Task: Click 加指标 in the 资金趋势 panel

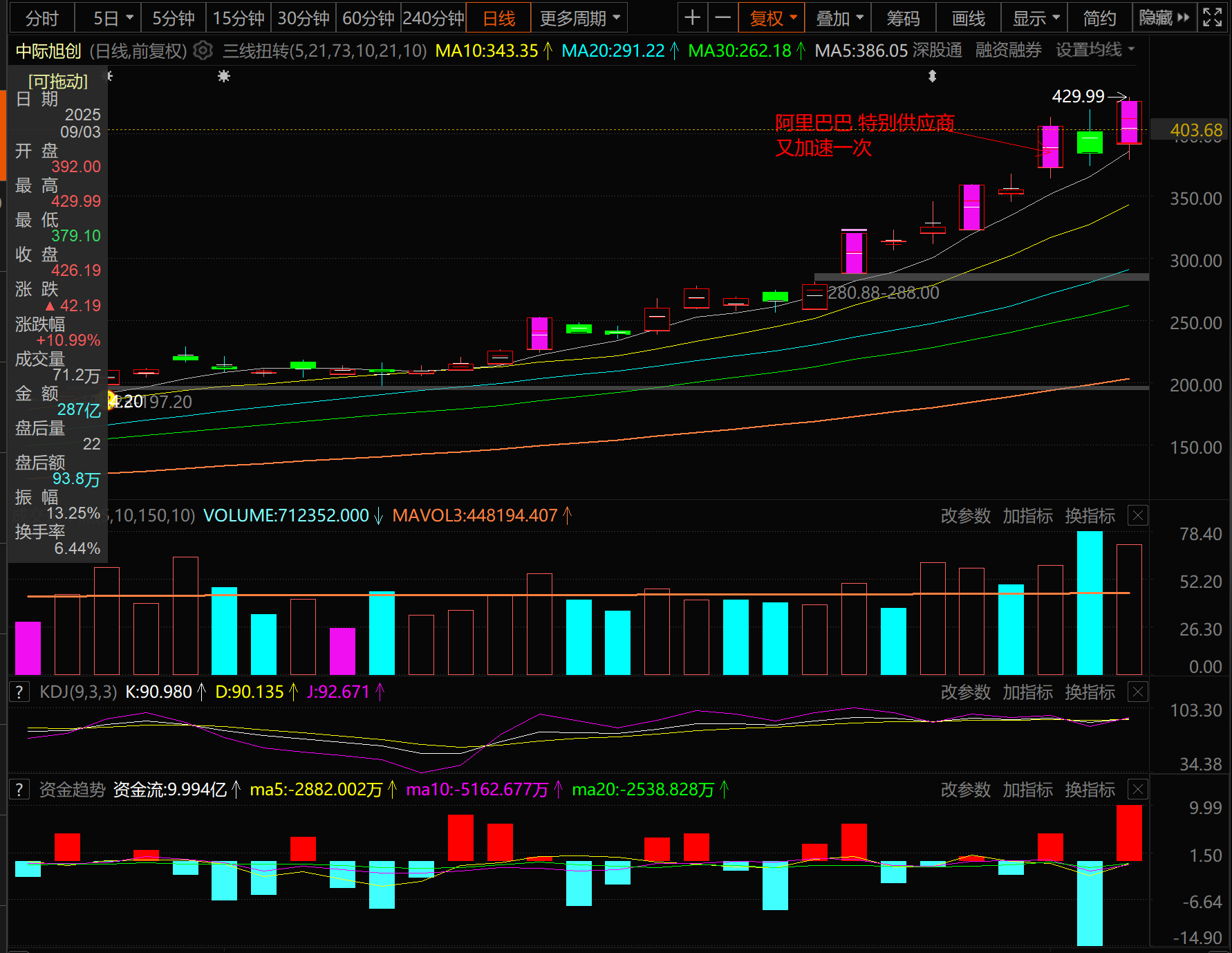Action: pyautogui.click(x=1028, y=790)
